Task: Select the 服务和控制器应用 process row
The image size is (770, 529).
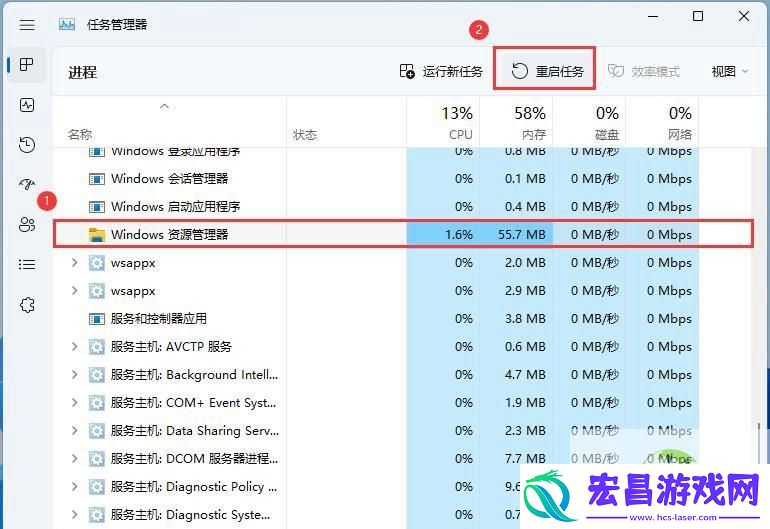Action: pyautogui.click(x=376, y=319)
